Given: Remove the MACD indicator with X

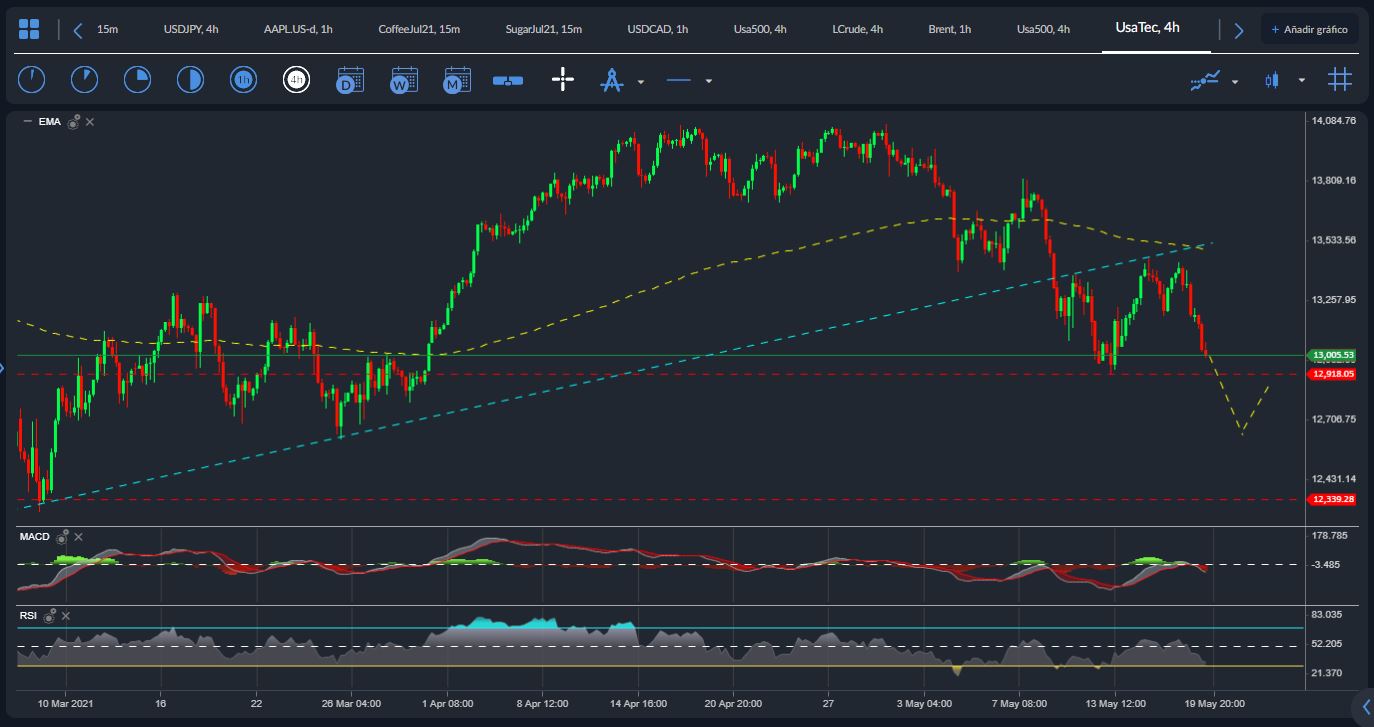Looking at the screenshot, I should click(79, 537).
